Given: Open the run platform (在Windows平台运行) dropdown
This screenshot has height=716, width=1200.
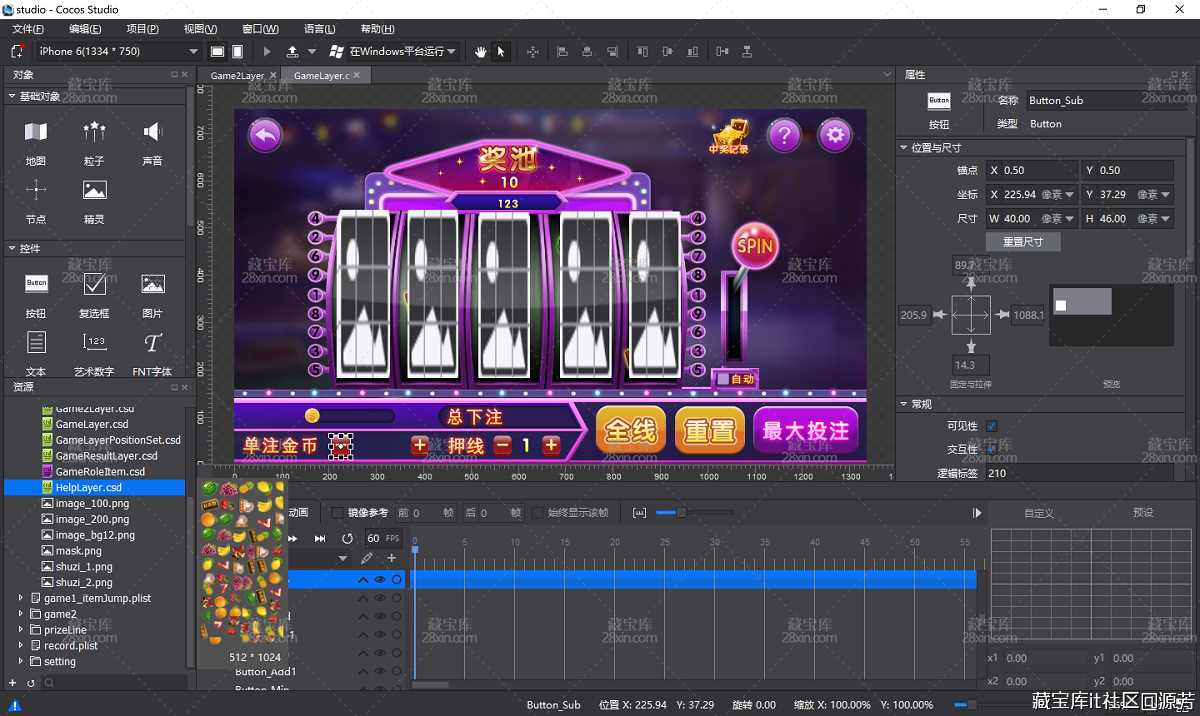Looking at the screenshot, I should point(452,51).
